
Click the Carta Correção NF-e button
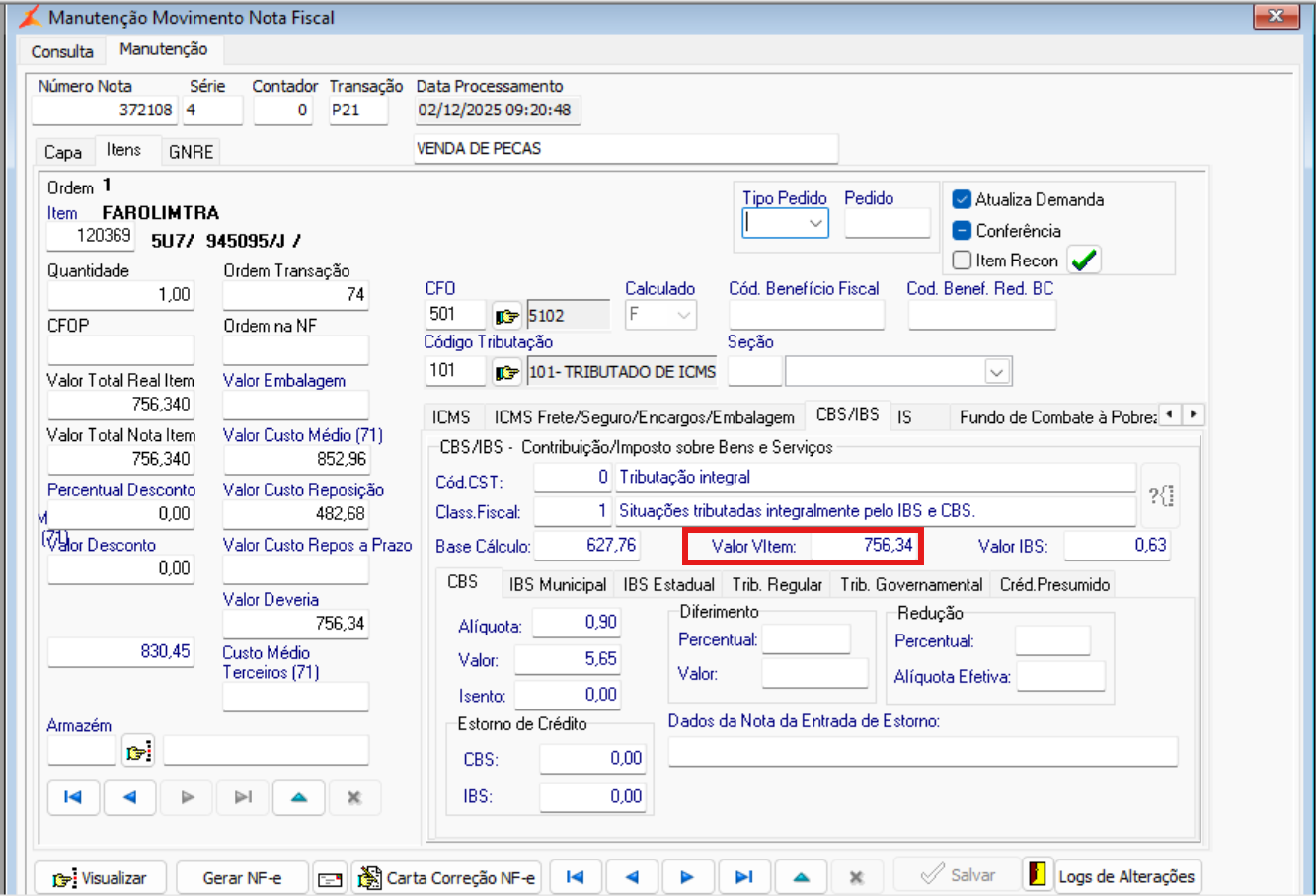[447, 877]
